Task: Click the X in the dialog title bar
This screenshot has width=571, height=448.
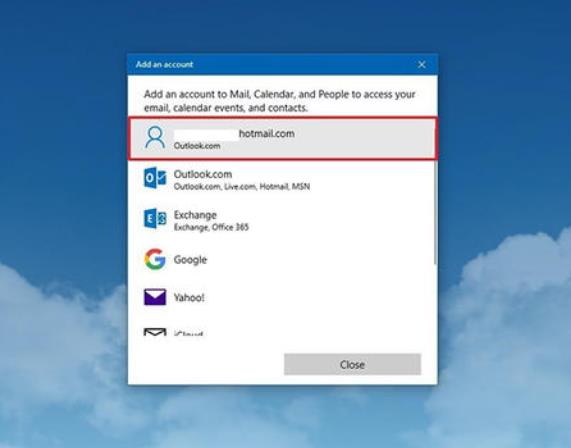Action: point(422,64)
